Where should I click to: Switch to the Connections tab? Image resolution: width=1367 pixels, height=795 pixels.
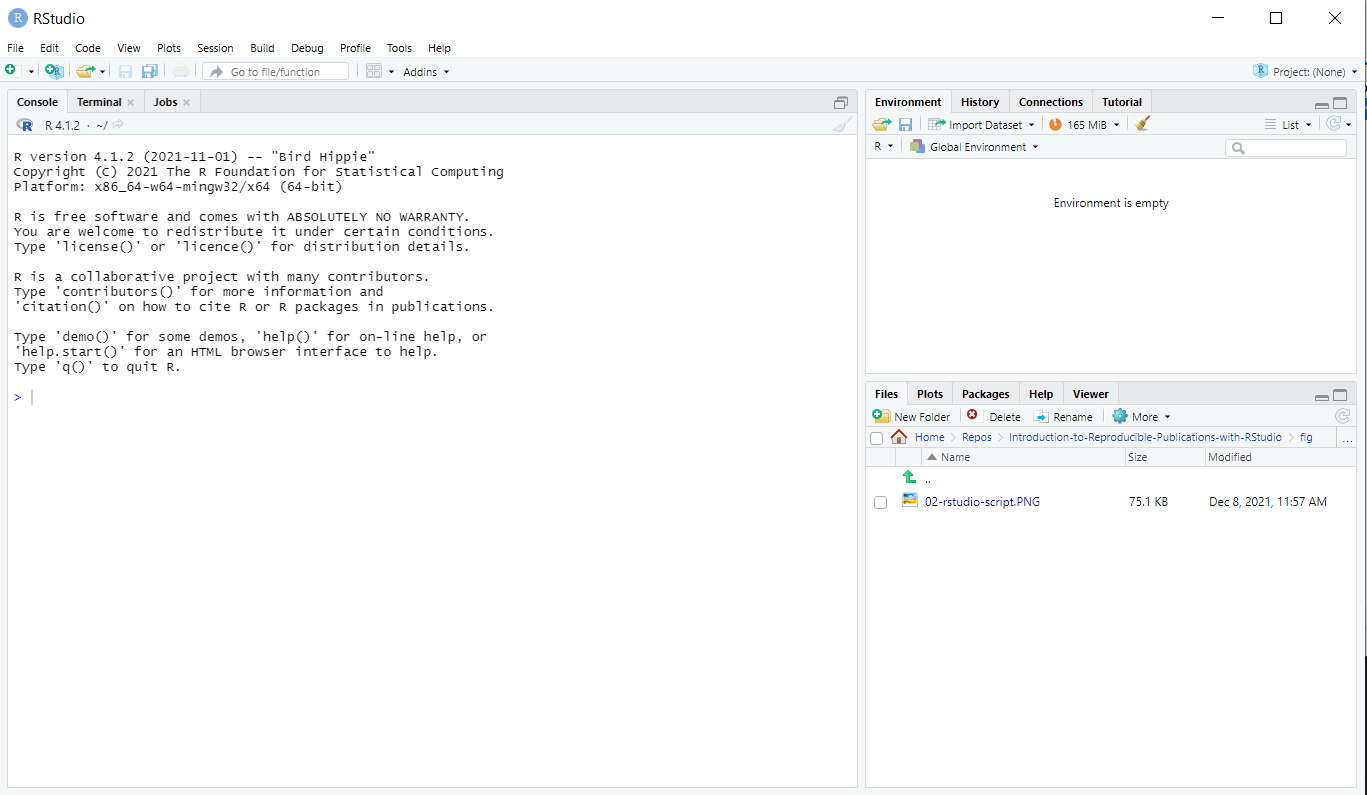click(x=1050, y=102)
